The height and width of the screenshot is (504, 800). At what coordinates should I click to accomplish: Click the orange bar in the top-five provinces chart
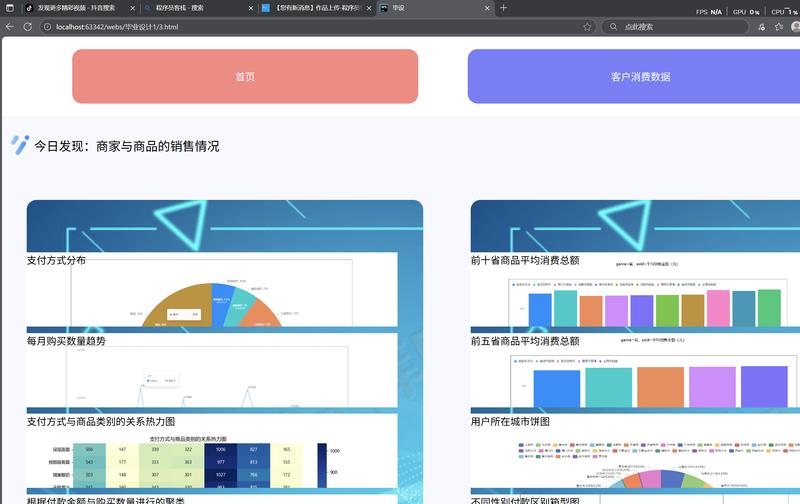[x=660, y=388]
